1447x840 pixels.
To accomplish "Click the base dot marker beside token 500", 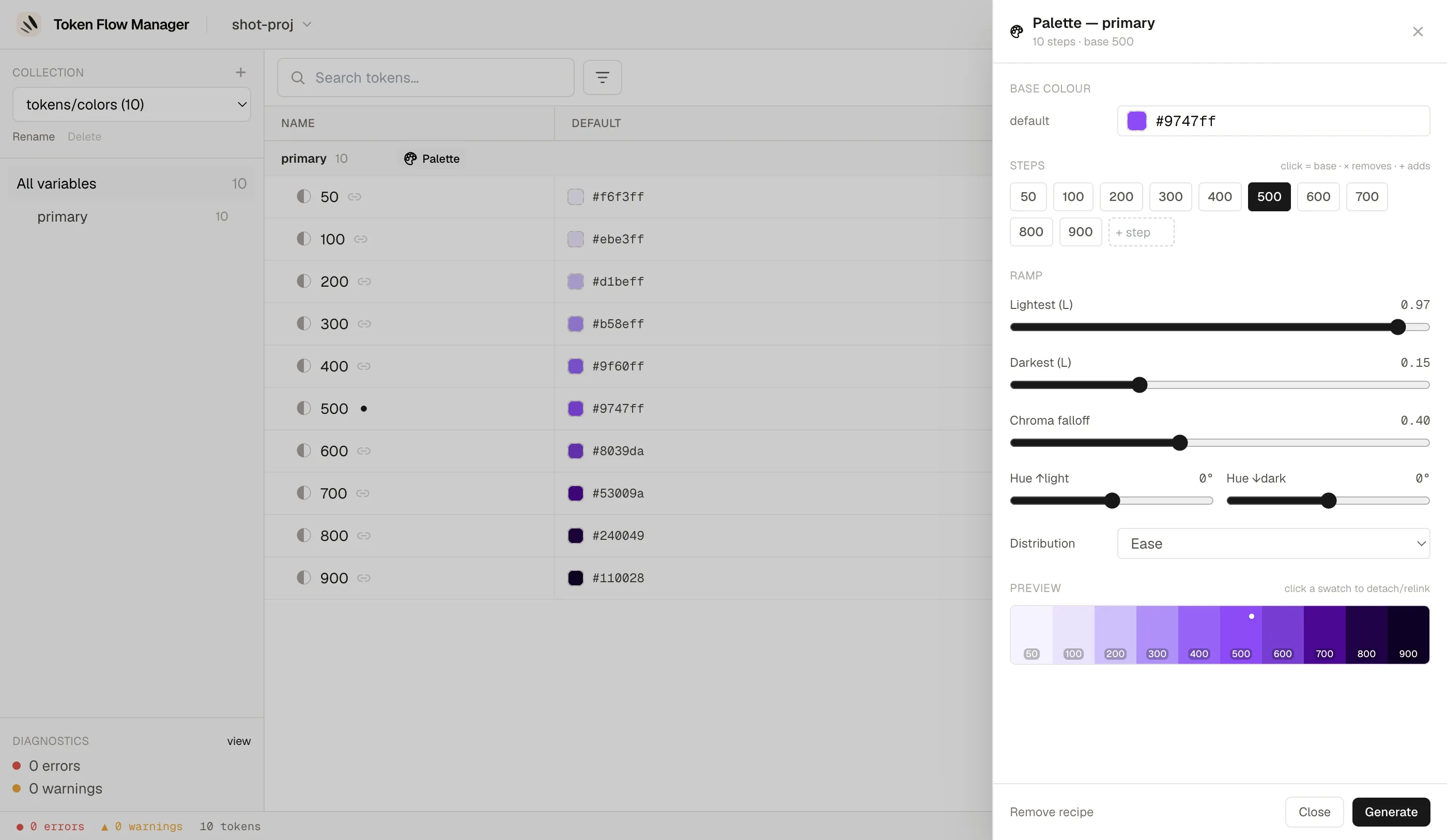I will point(363,409).
